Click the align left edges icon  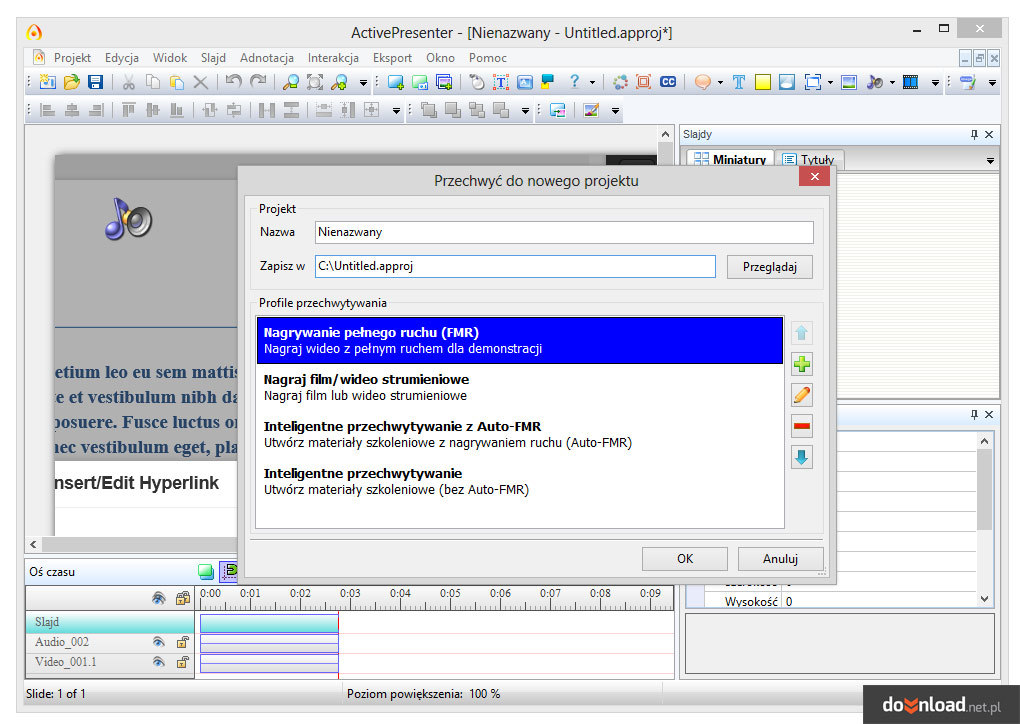(47, 110)
